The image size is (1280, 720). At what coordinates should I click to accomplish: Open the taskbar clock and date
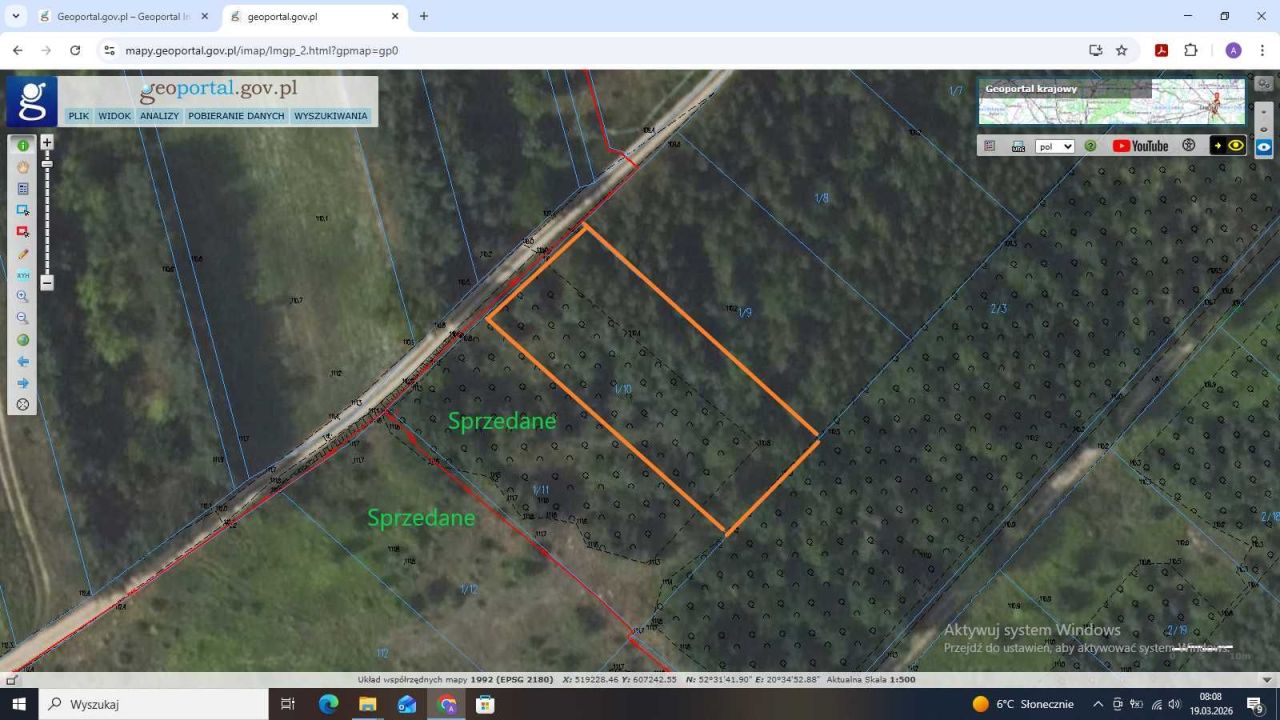pyautogui.click(x=1211, y=704)
